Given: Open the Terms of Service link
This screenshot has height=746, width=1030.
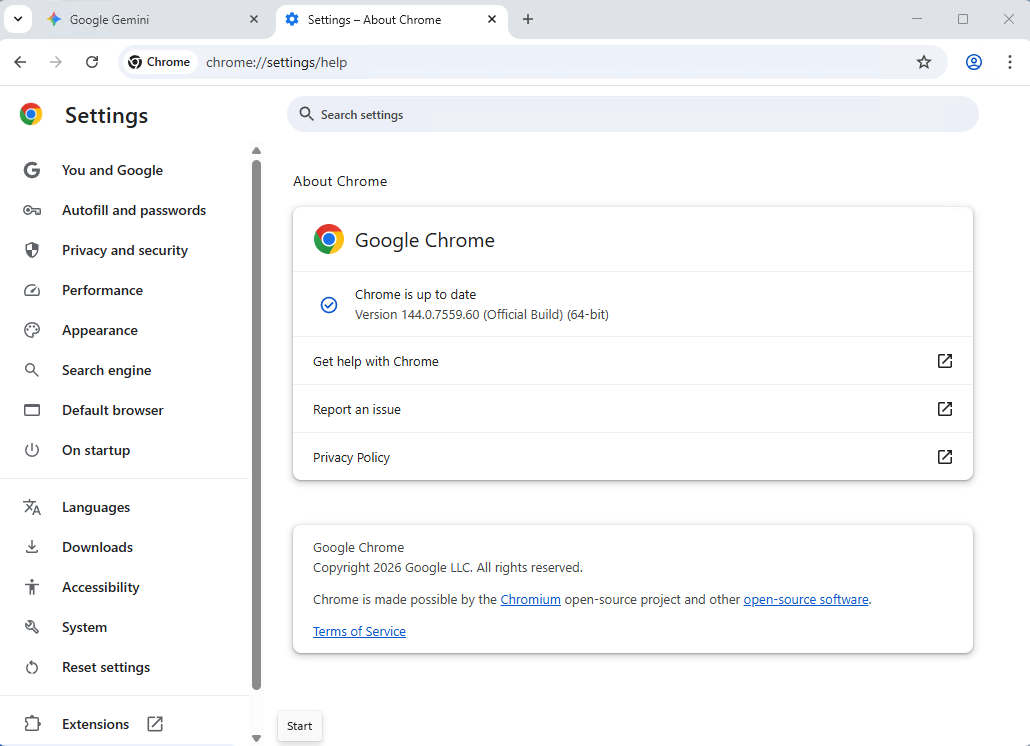Looking at the screenshot, I should tap(359, 632).
